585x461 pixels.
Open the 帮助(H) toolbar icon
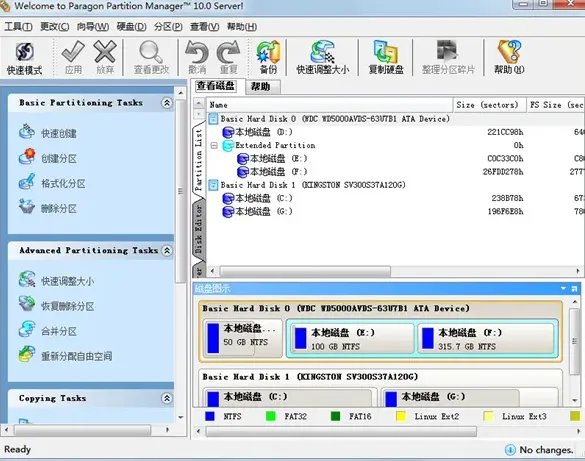pos(509,58)
